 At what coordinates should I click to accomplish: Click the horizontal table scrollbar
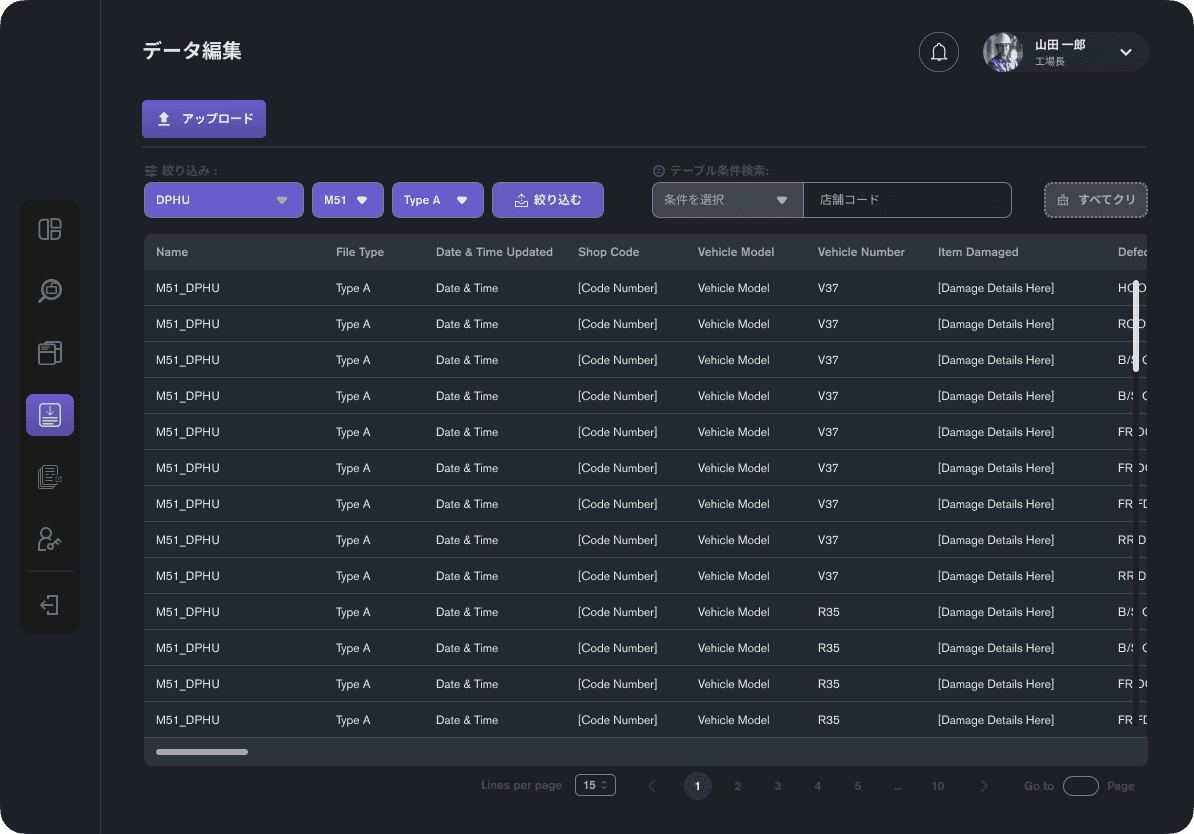200,751
